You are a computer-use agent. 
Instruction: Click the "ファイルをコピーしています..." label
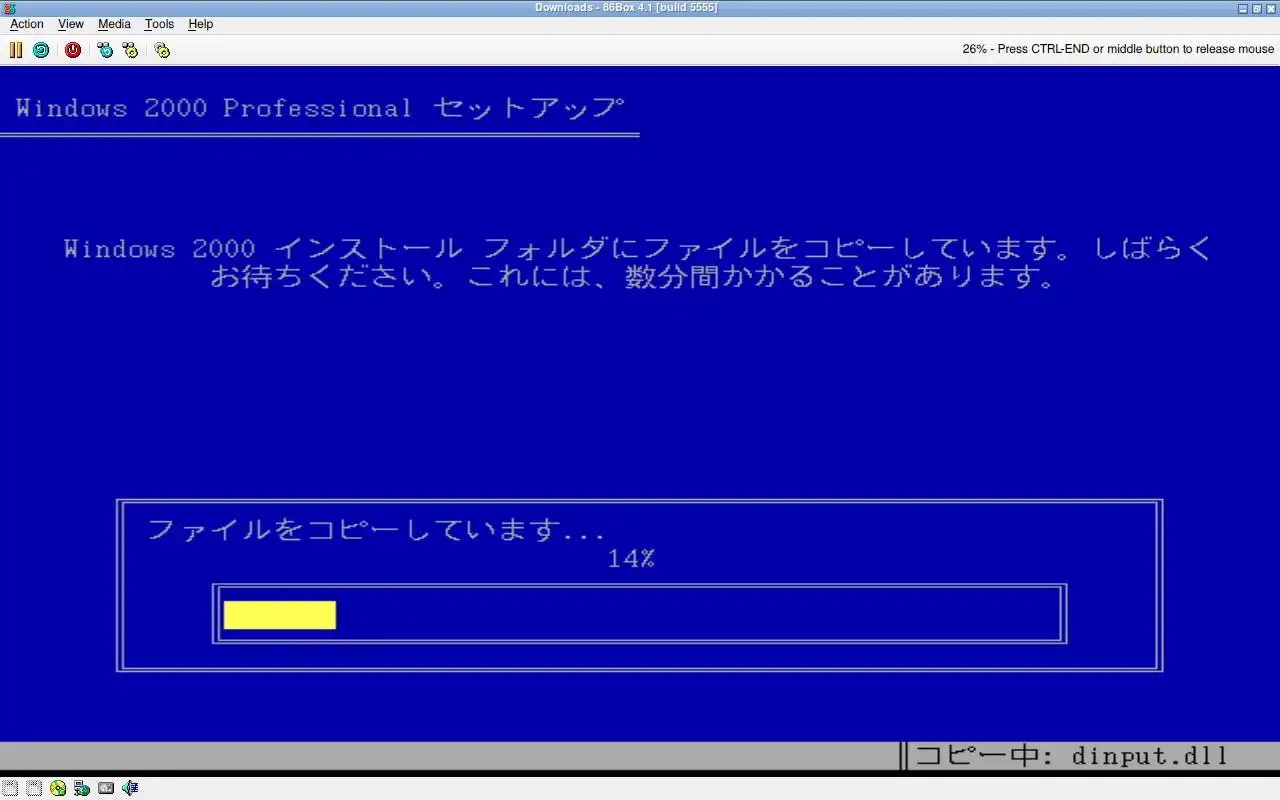point(376,530)
